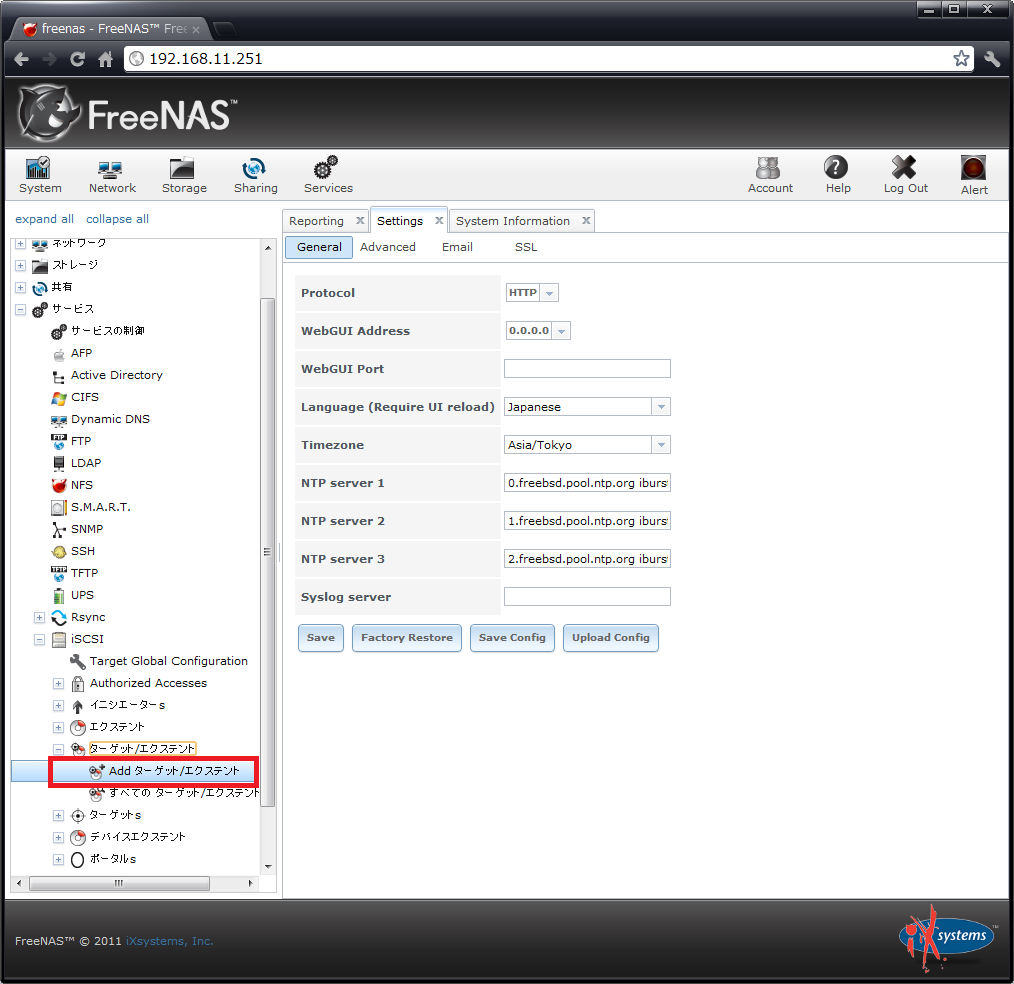Select FTP service in the tree

point(81,441)
